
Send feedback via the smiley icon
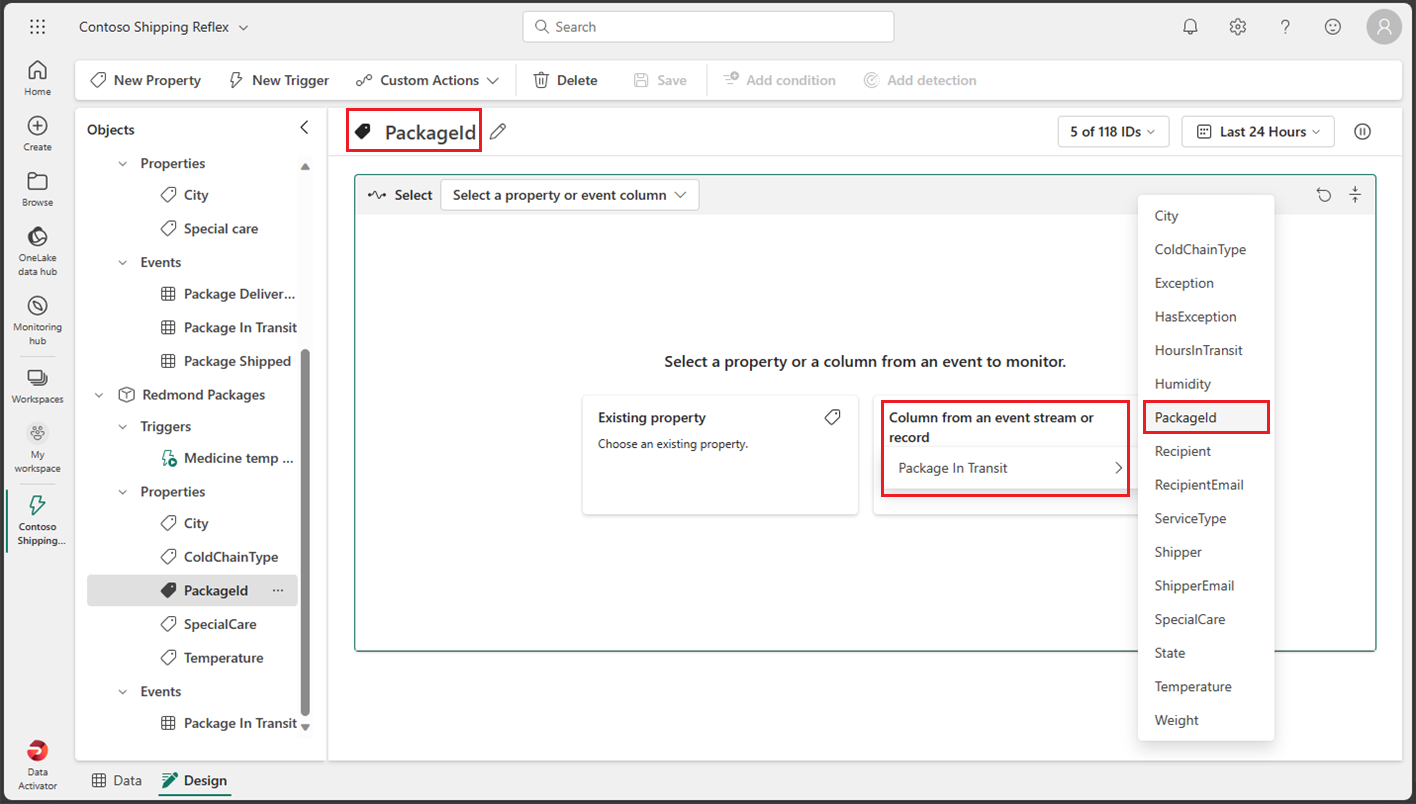click(x=1333, y=27)
